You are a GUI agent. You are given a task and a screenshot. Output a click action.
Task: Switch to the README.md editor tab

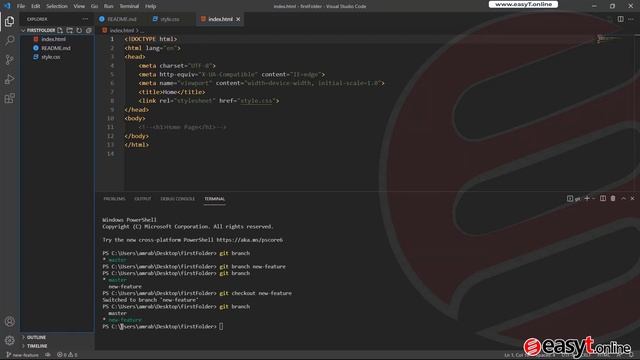(121, 19)
